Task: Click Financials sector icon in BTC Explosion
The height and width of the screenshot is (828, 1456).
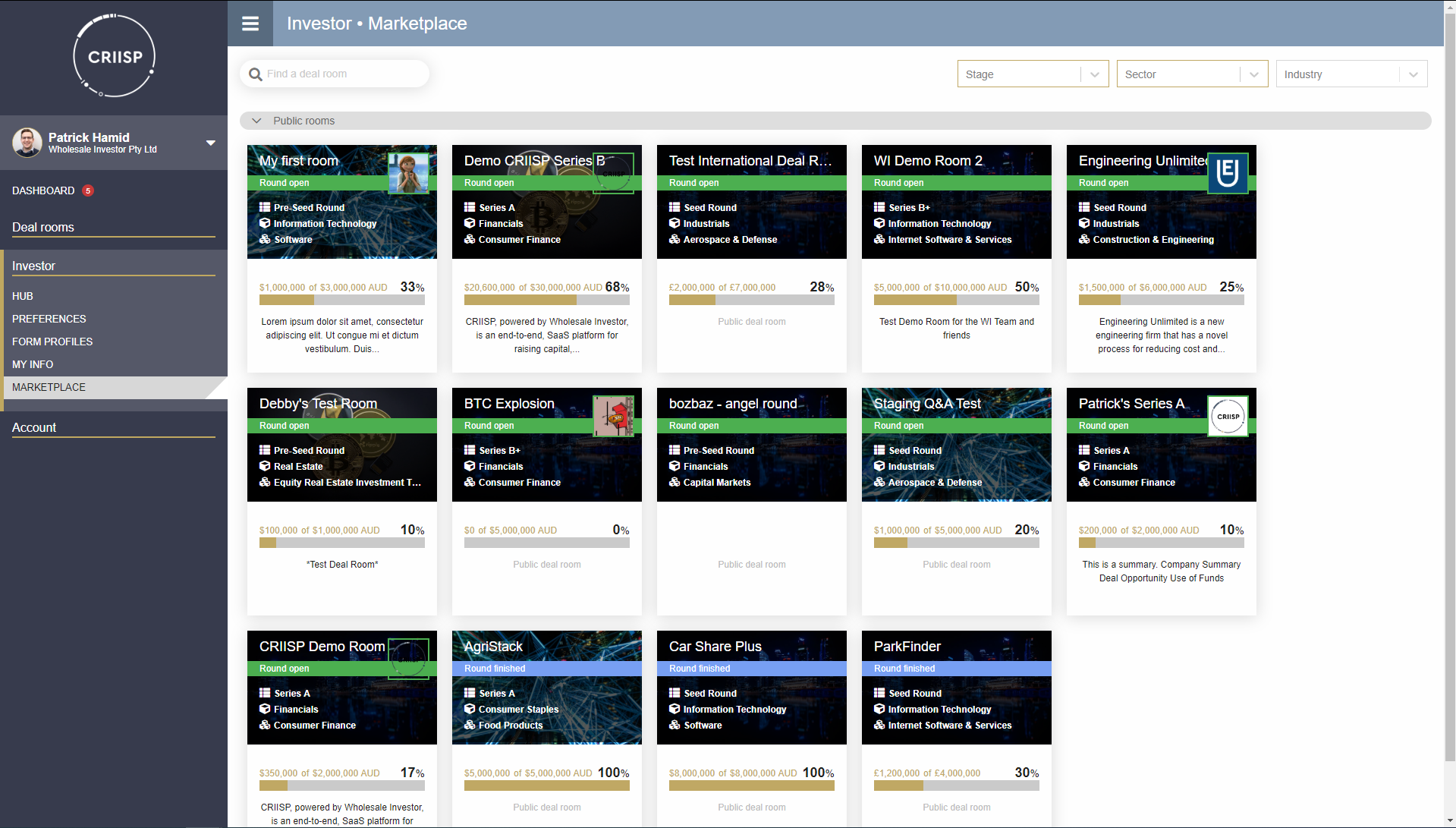Action: 470,466
